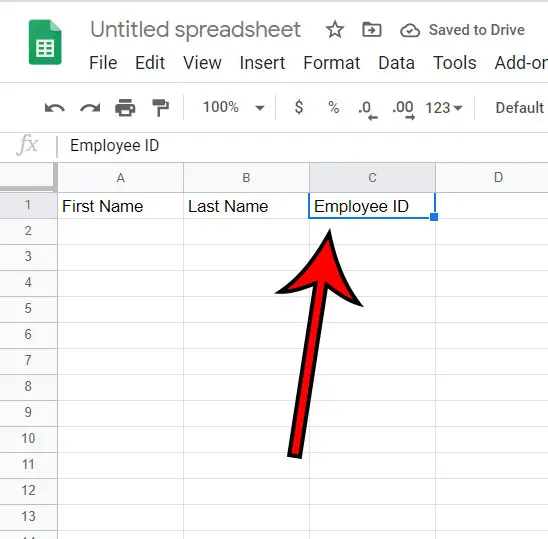Star the Untitled spreadsheet
The width and height of the screenshot is (548, 539).
pos(335,30)
